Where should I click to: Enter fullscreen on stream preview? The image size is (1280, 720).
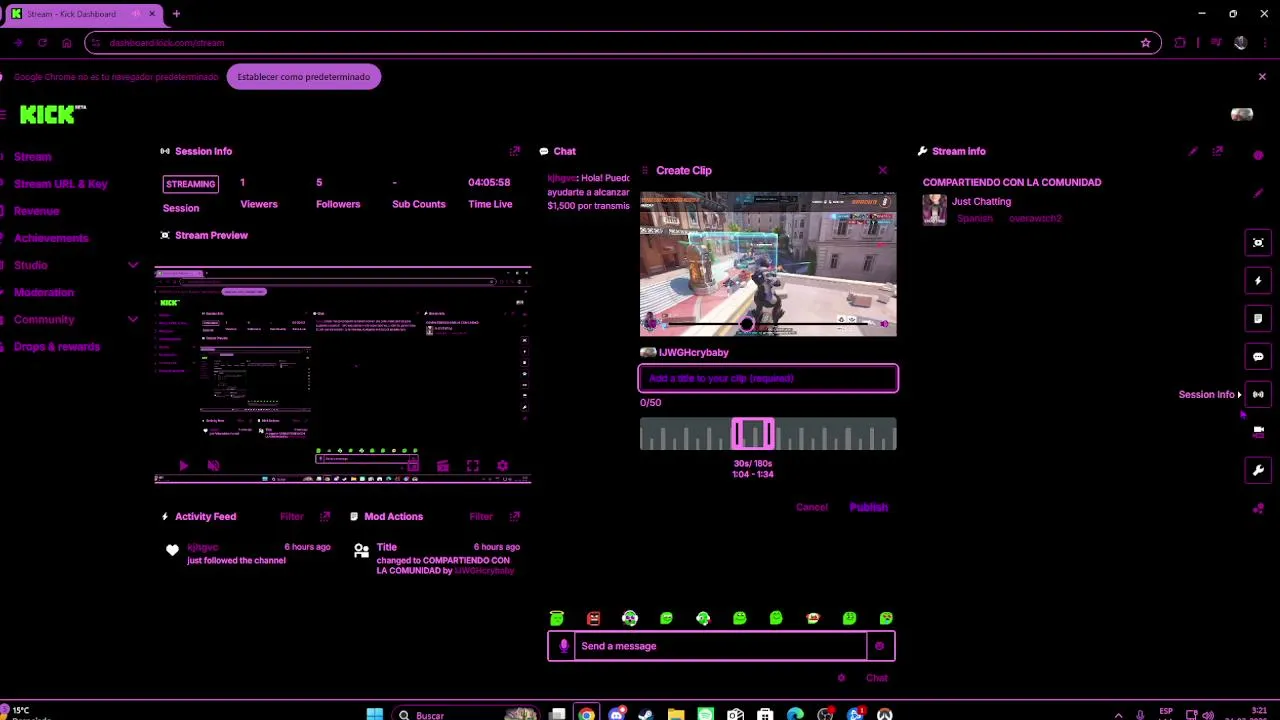pos(472,466)
